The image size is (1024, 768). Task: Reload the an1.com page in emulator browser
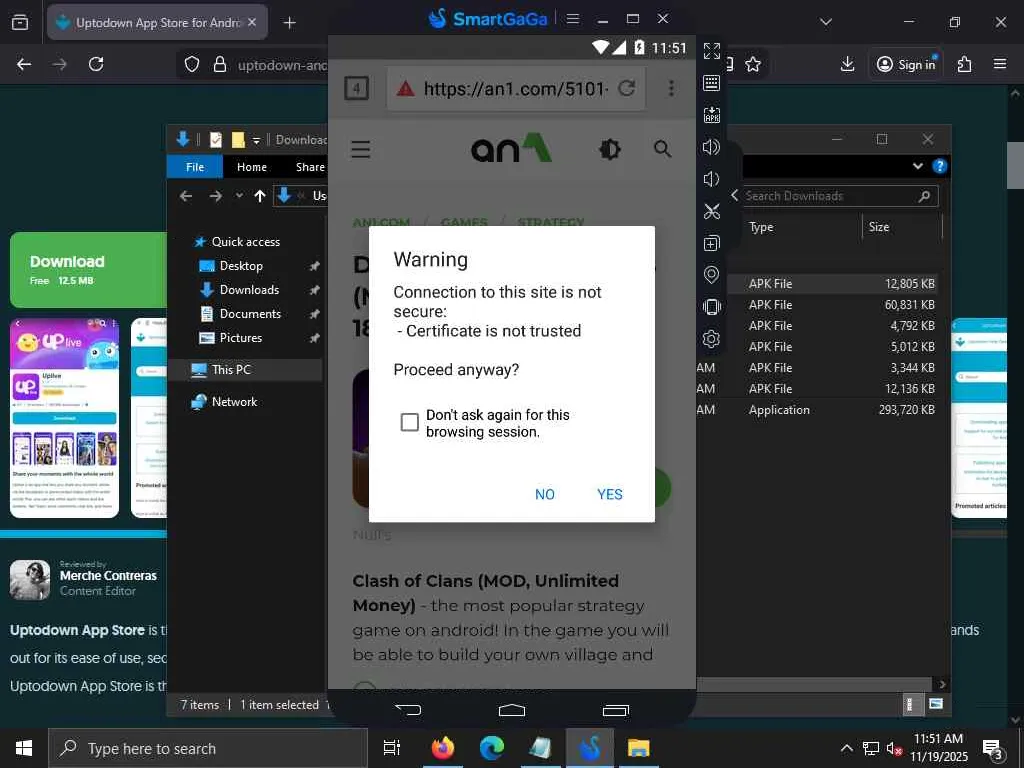coord(626,88)
